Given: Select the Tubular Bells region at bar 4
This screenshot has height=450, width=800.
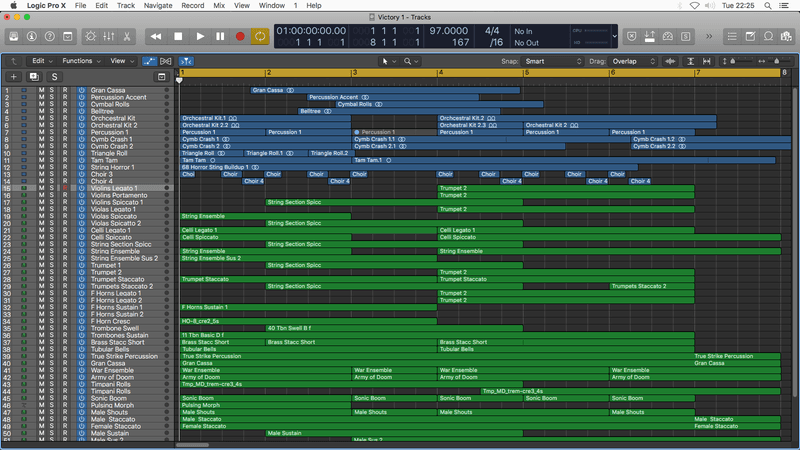Looking at the screenshot, I should point(566,349).
